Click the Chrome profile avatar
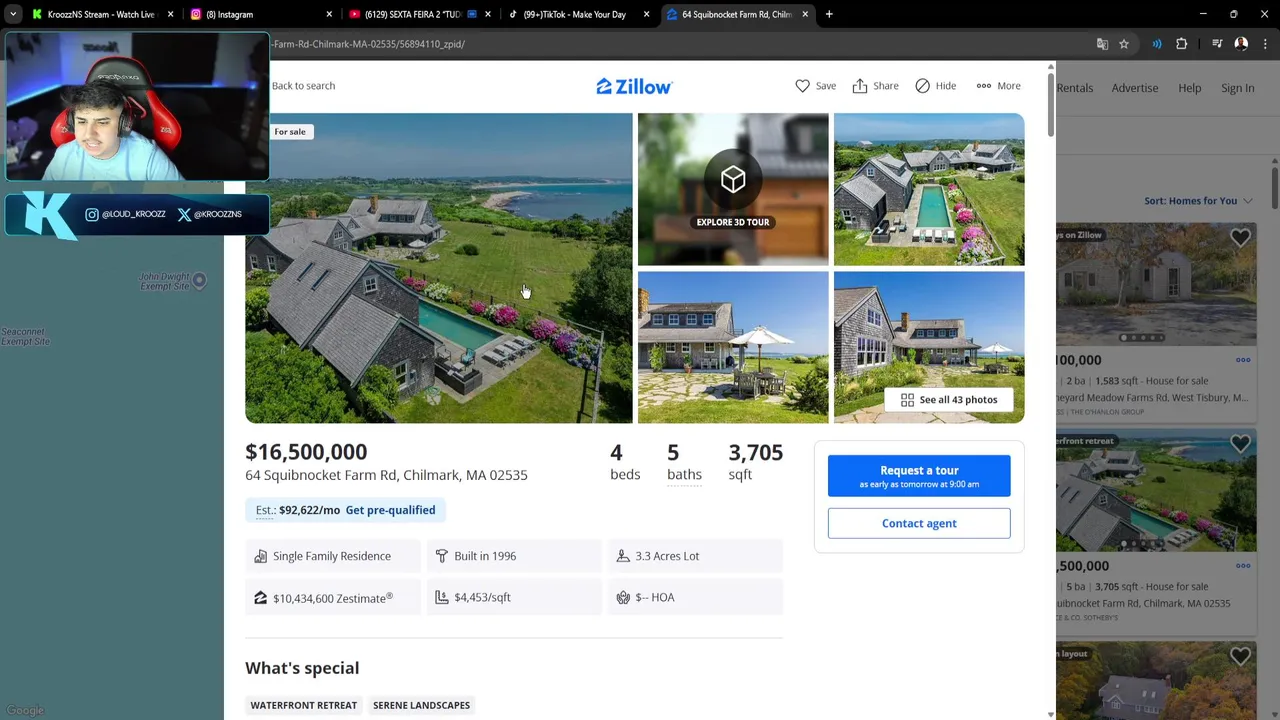 [x=1241, y=44]
